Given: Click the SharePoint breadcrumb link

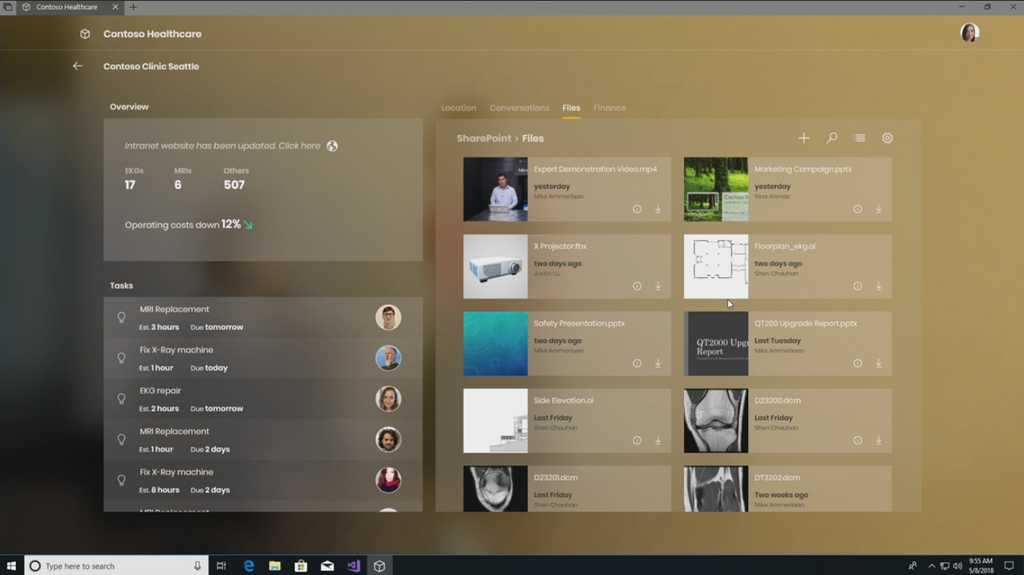Looking at the screenshot, I should point(484,139).
